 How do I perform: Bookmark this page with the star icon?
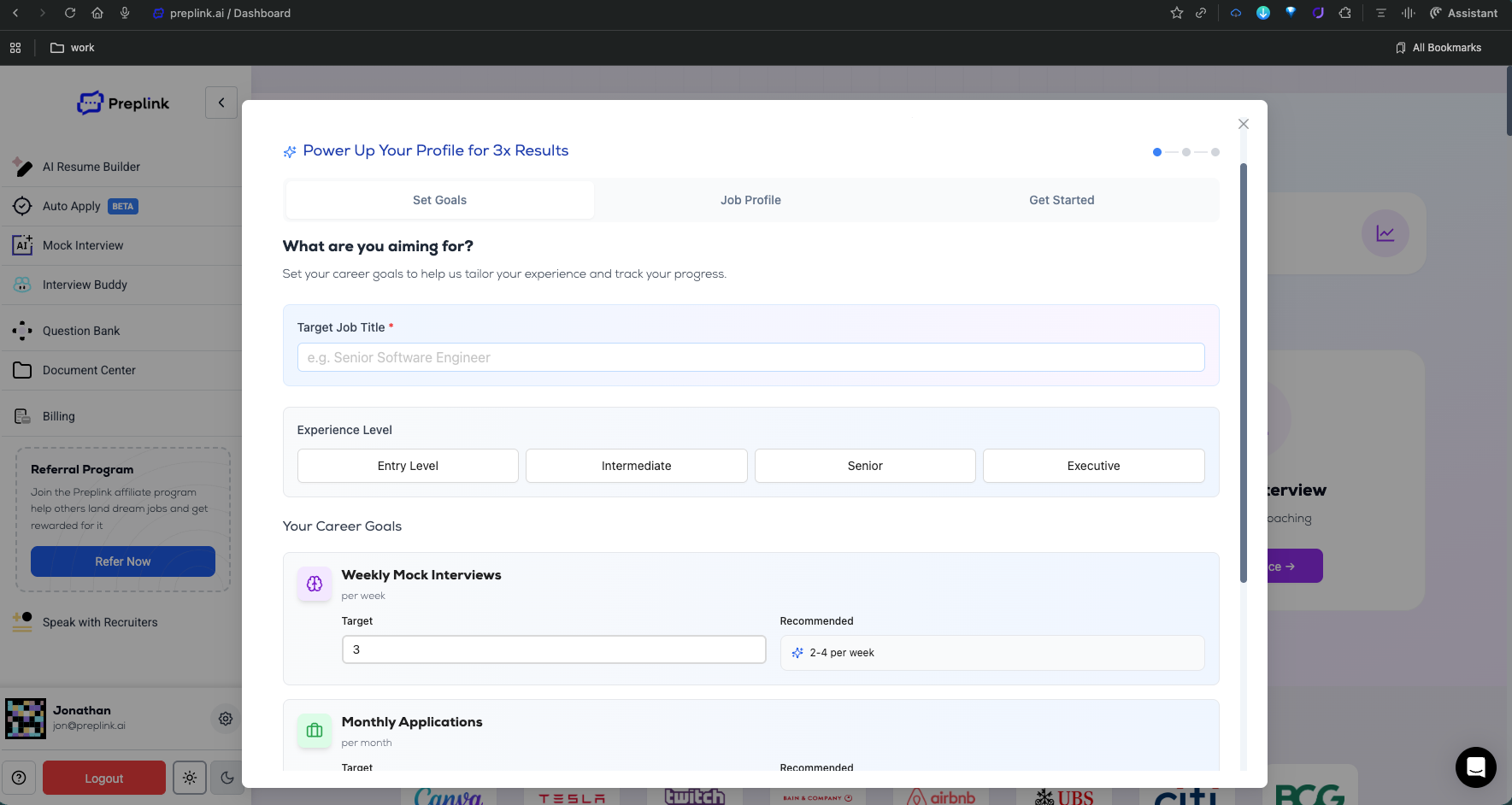pyautogui.click(x=1177, y=13)
